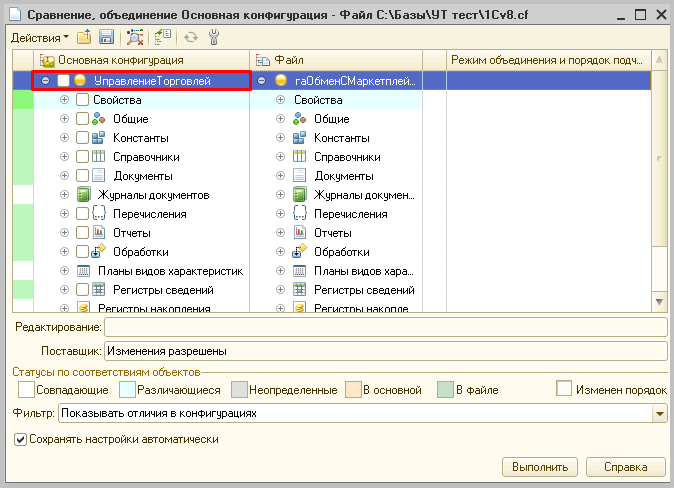
Task: Click the УправлениеТорговлей yellow configuration icon
Action: click(x=80, y=80)
